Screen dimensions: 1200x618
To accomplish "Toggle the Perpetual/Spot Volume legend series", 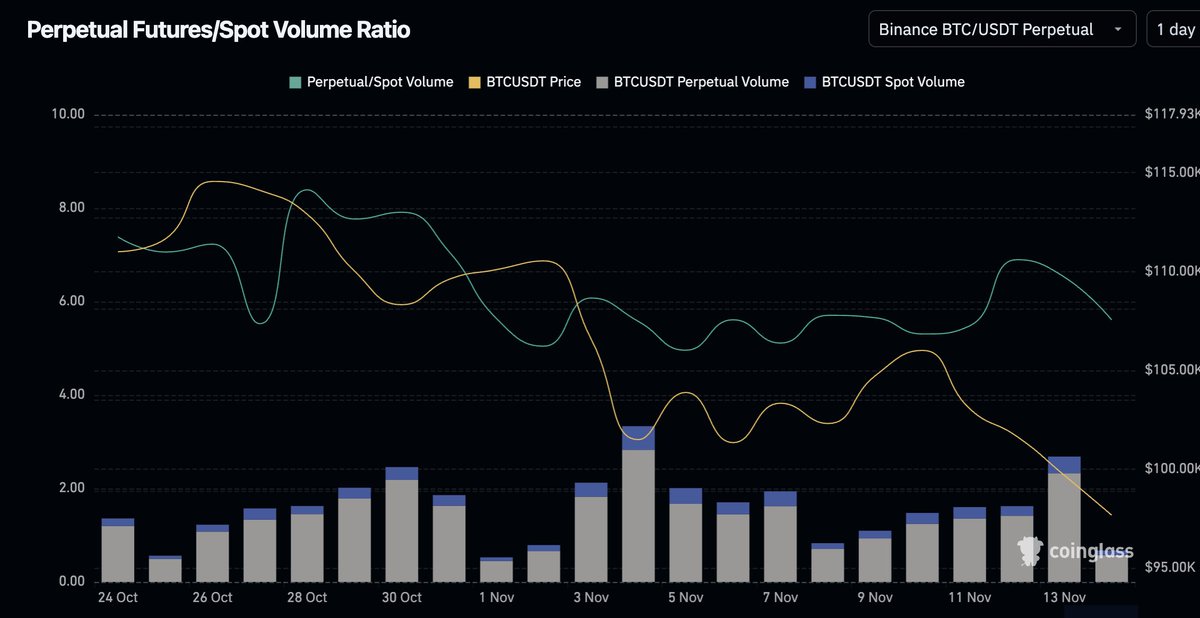I will (371, 82).
